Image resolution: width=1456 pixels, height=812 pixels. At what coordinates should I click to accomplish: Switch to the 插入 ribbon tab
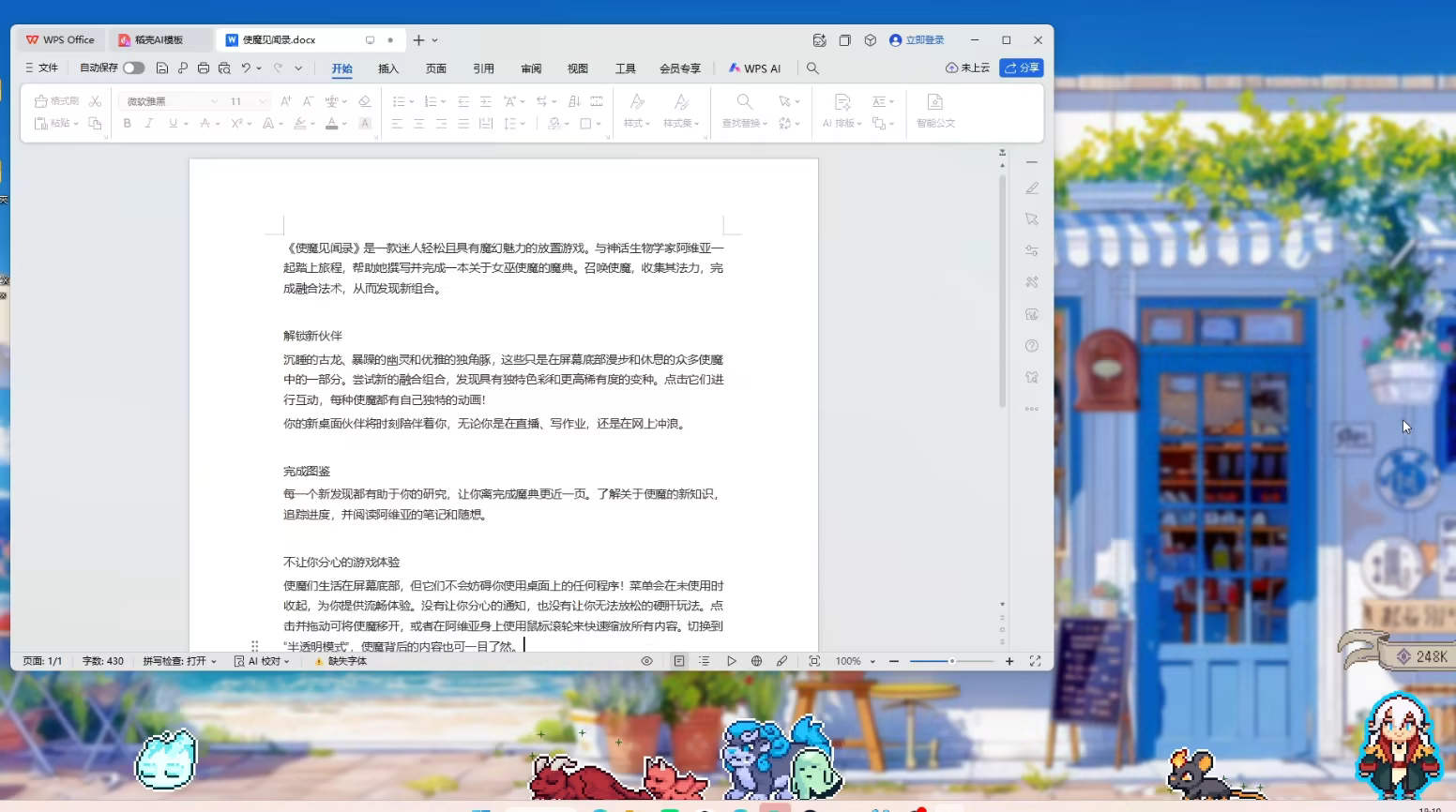pos(388,68)
